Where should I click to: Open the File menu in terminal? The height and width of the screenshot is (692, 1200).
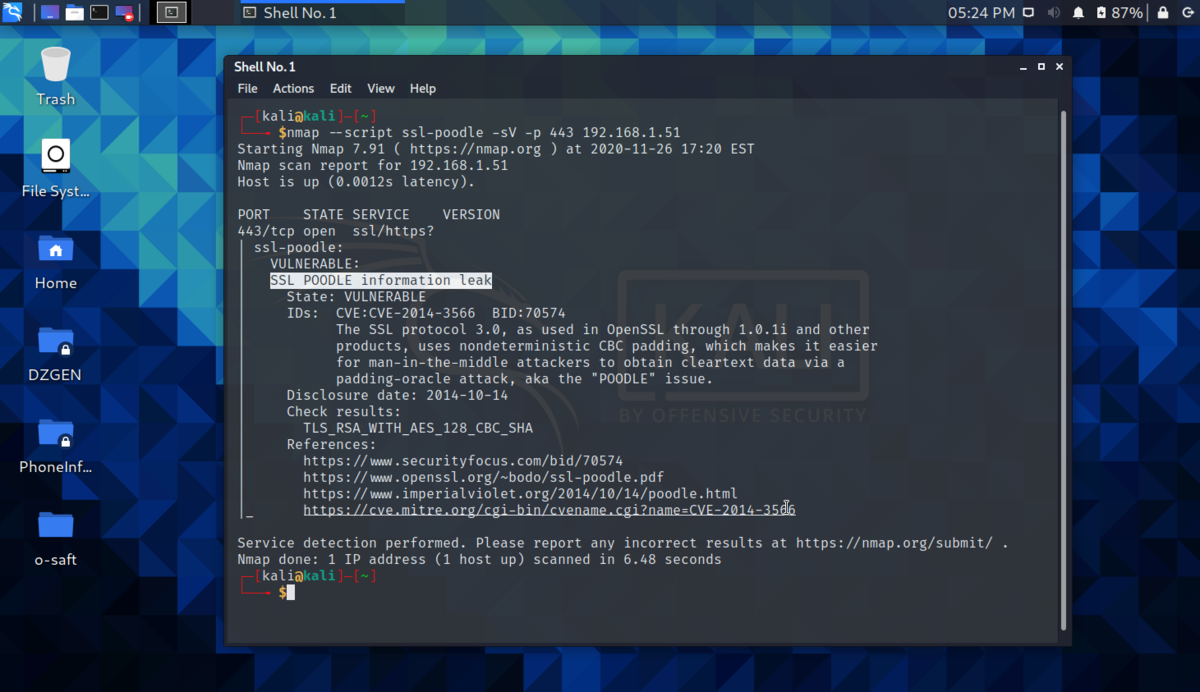point(247,88)
